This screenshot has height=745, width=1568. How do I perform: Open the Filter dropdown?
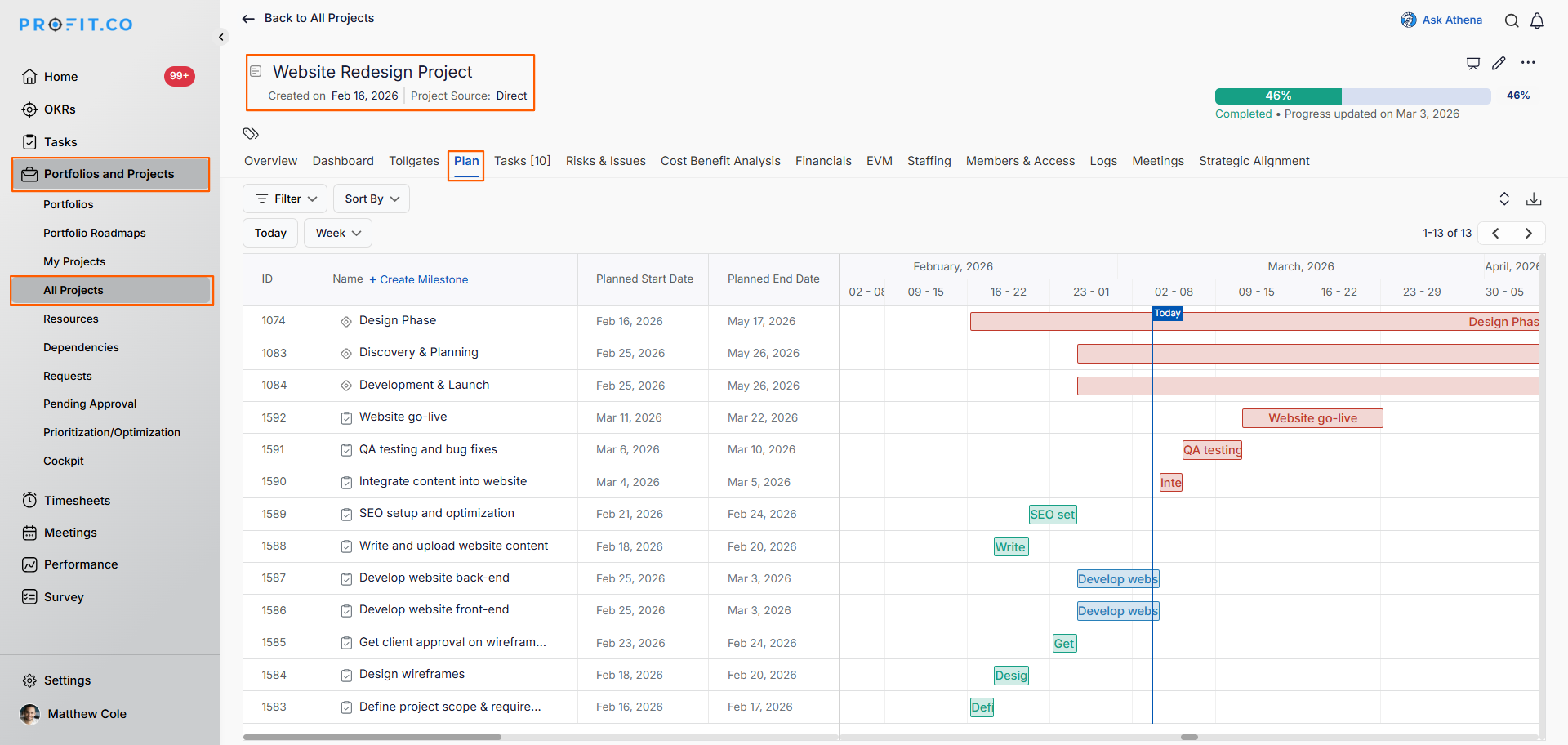(x=285, y=199)
